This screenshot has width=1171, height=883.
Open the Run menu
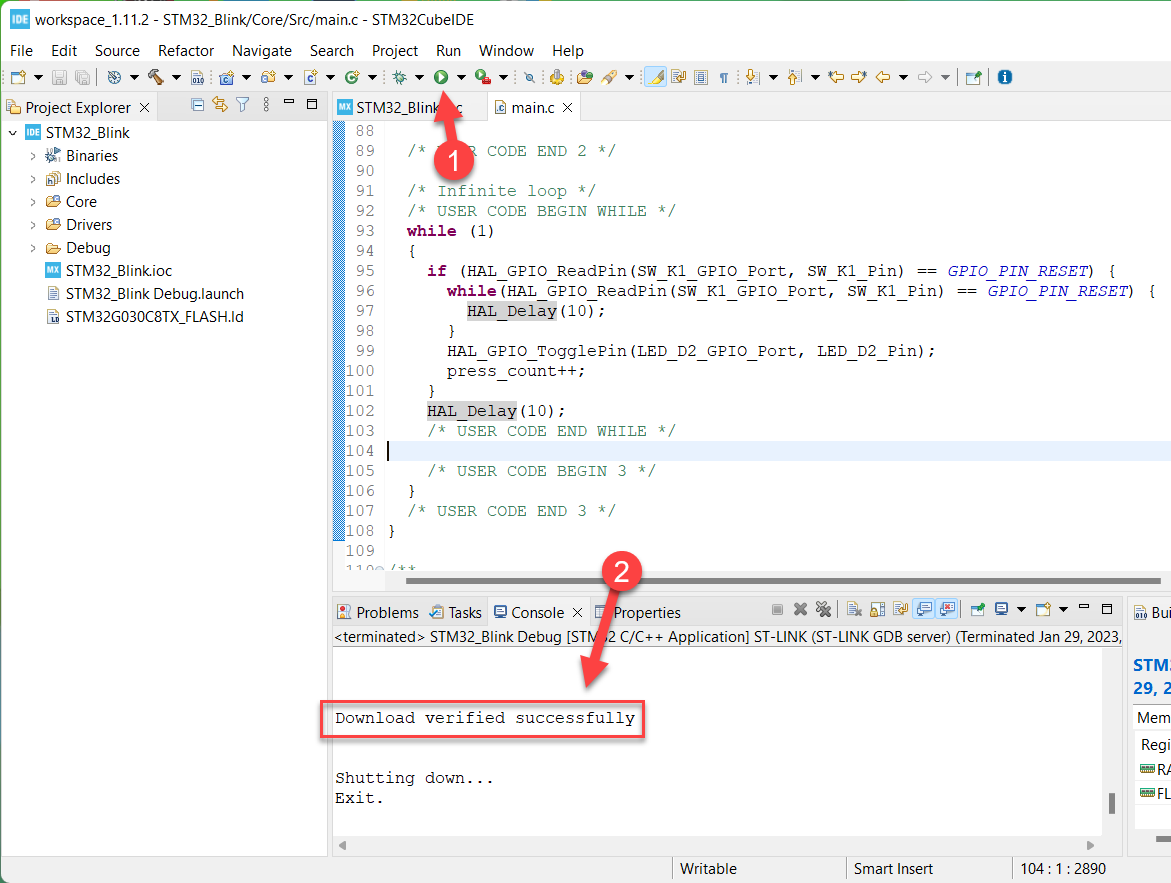click(x=448, y=51)
